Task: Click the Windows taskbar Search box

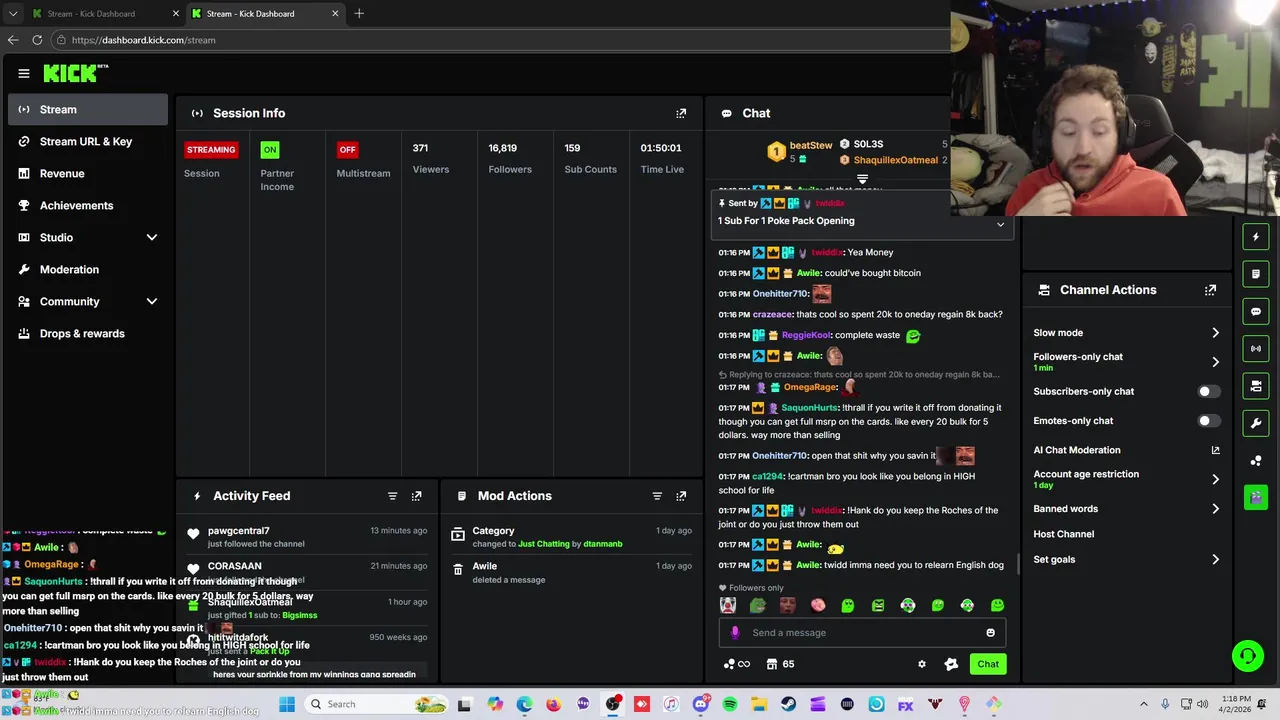Action: (x=378, y=704)
